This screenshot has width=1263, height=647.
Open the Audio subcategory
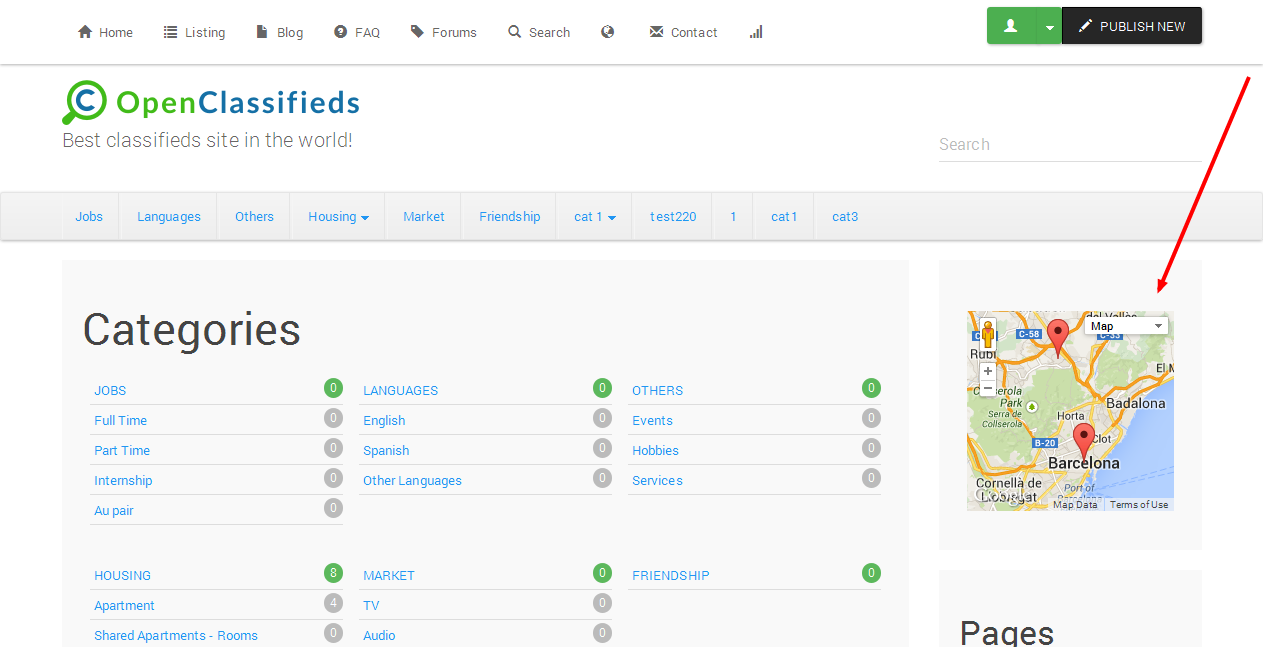pos(379,636)
